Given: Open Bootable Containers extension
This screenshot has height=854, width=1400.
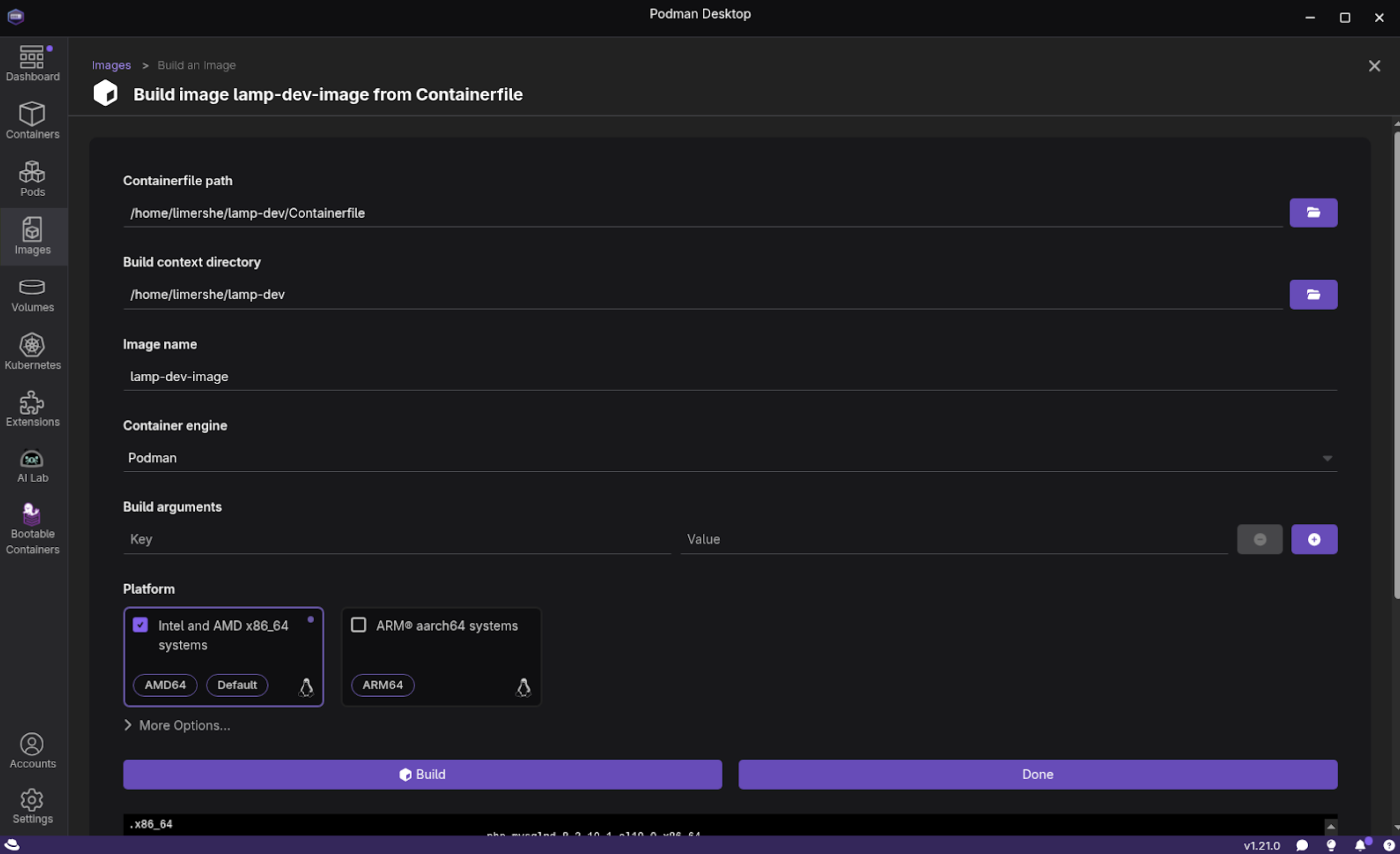Looking at the screenshot, I should pos(33,528).
